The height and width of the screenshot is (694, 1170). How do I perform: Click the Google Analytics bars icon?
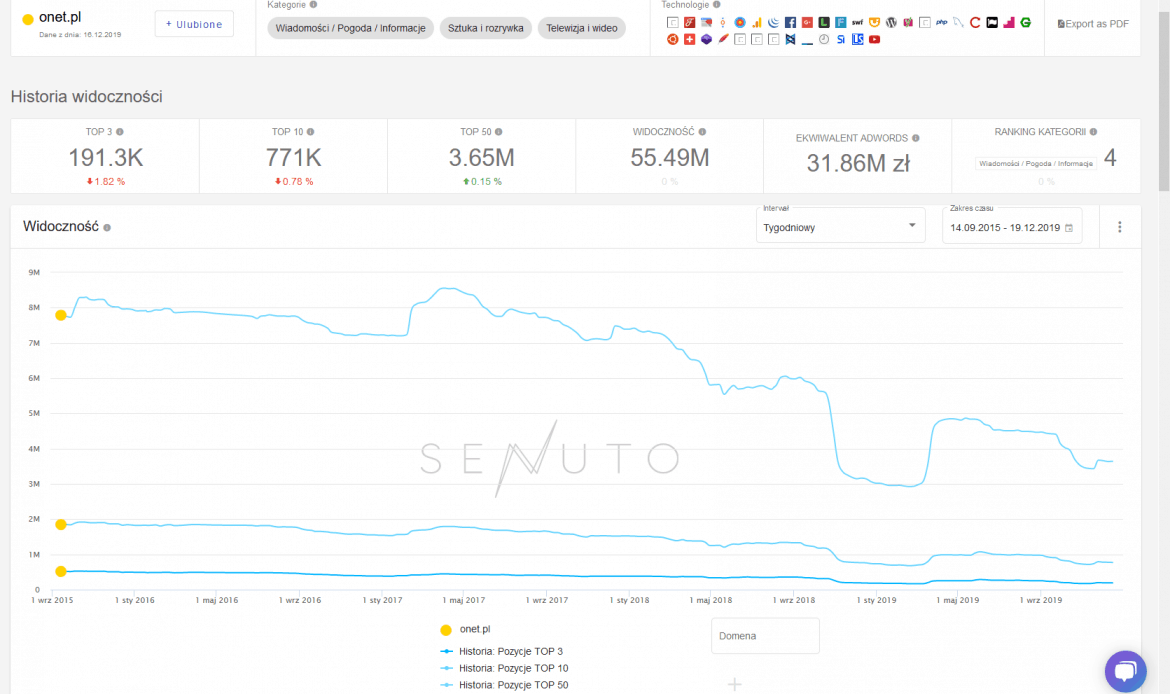(x=757, y=22)
